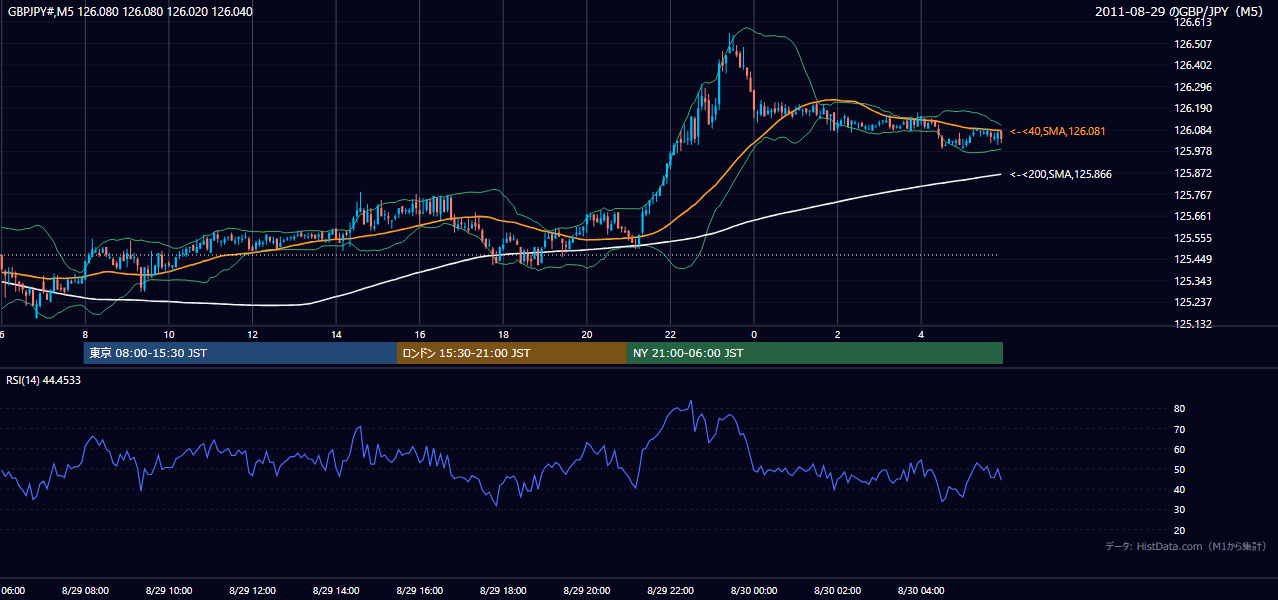Click price axis value 125.555
Image resolution: width=1278 pixels, height=600 pixels.
click(x=1193, y=238)
